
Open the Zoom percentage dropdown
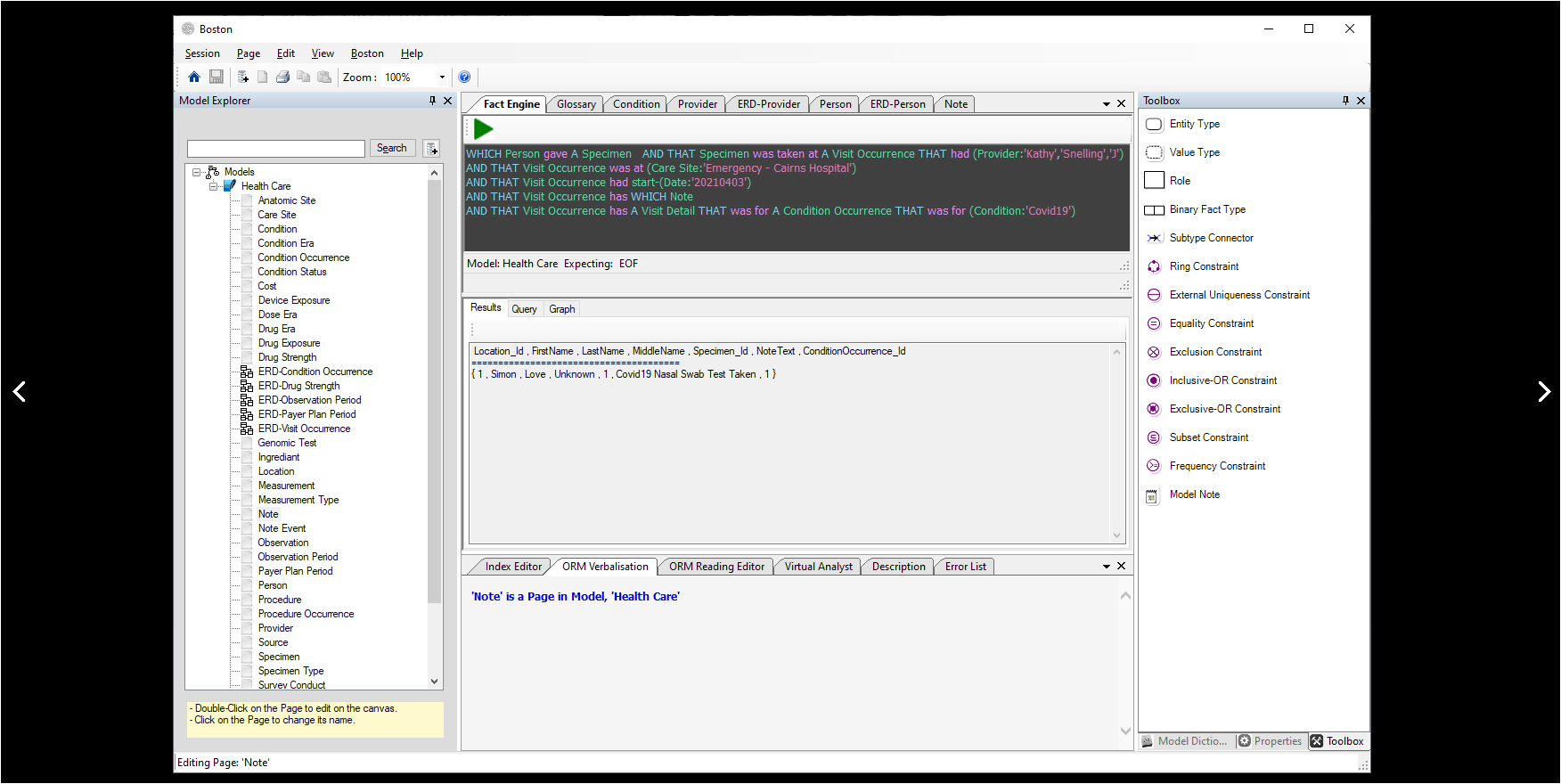(442, 78)
